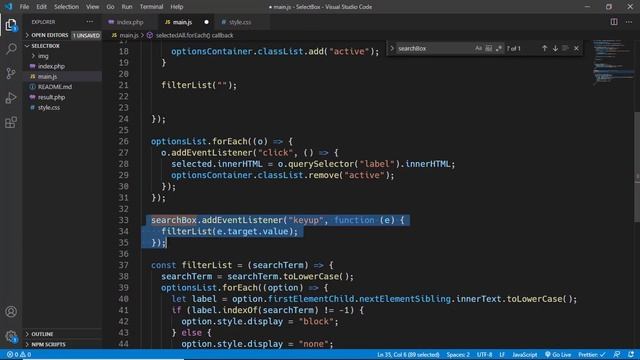Close the find widget
The image size is (640, 360).
click(576, 48)
